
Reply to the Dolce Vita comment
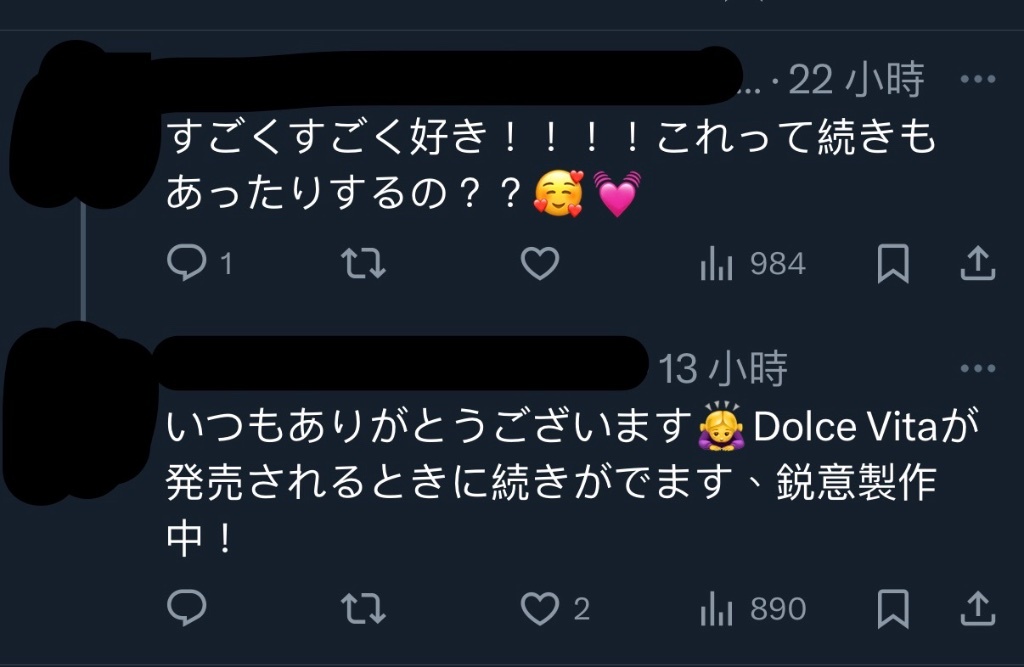187,608
